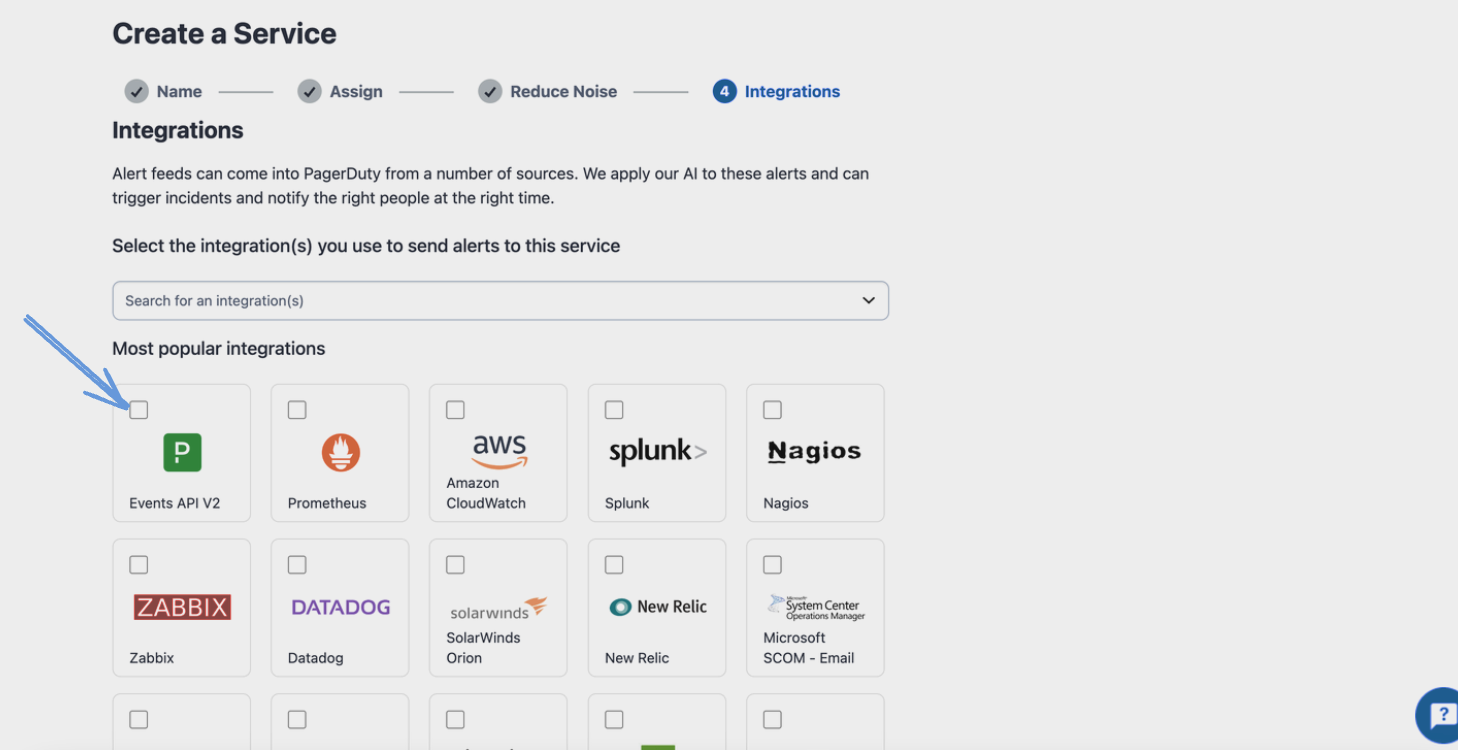Check the Events API V2 checkbox
Viewport: 1458px width, 750px height.
(x=139, y=410)
